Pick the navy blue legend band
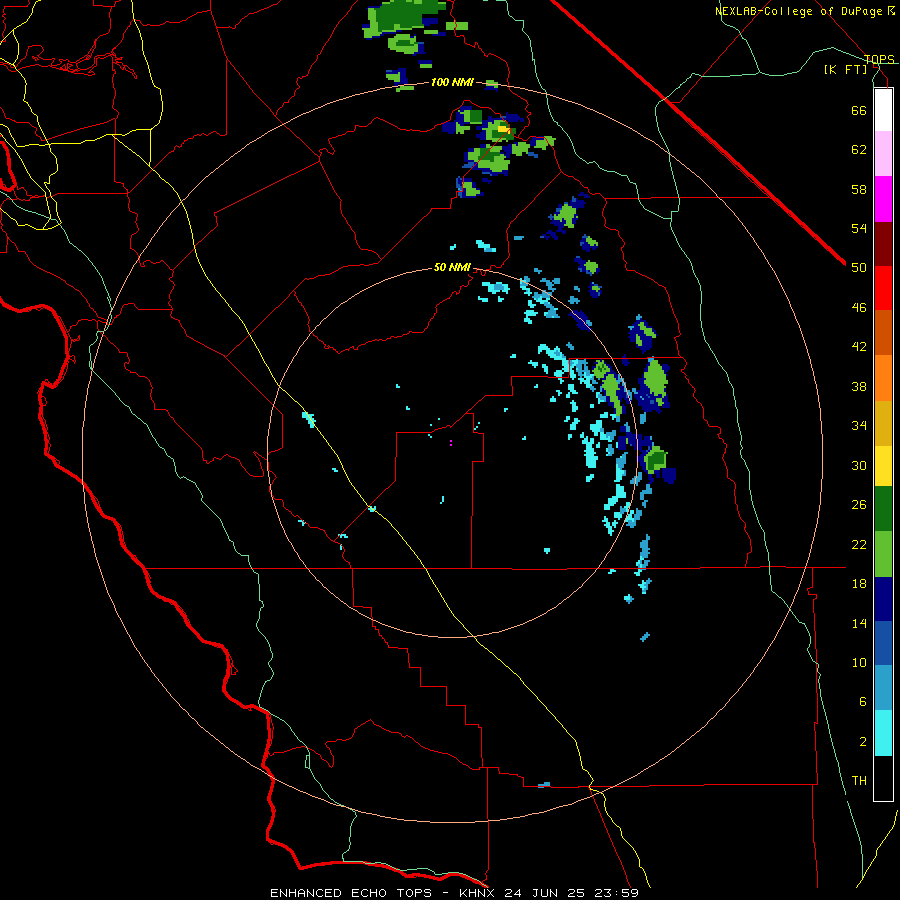The width and height of the screenshot is (900, 900). (883, 599)
